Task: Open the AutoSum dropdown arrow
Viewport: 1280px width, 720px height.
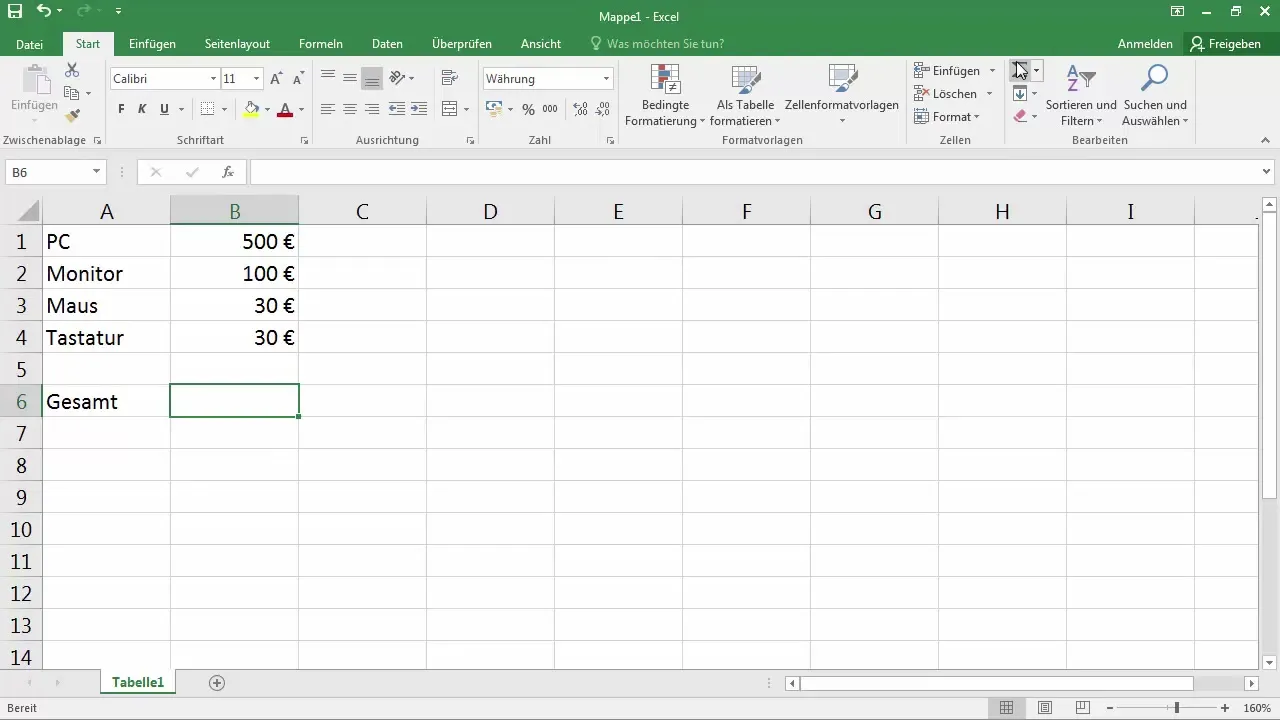Action: (x=1037, y=70)
